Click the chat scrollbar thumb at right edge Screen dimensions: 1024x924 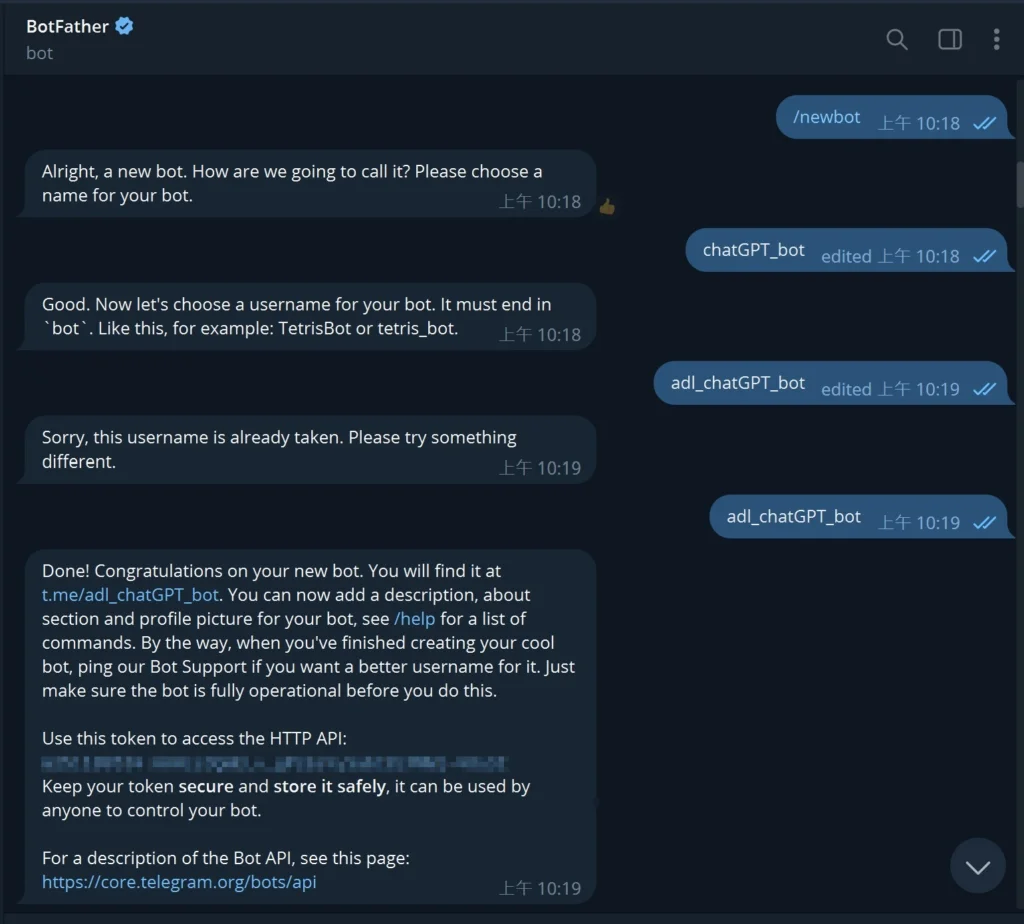tap(1020, 184)
